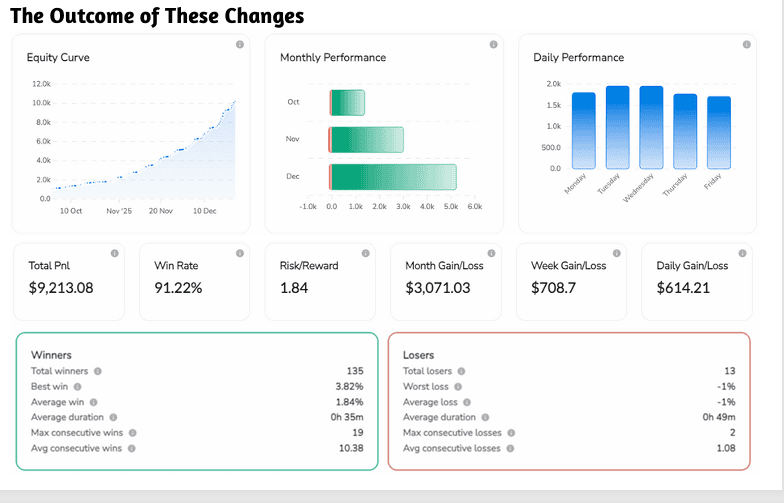Click info icon beside Max consecutive wins
784x503 pixels.
click(x=132, y=432)
